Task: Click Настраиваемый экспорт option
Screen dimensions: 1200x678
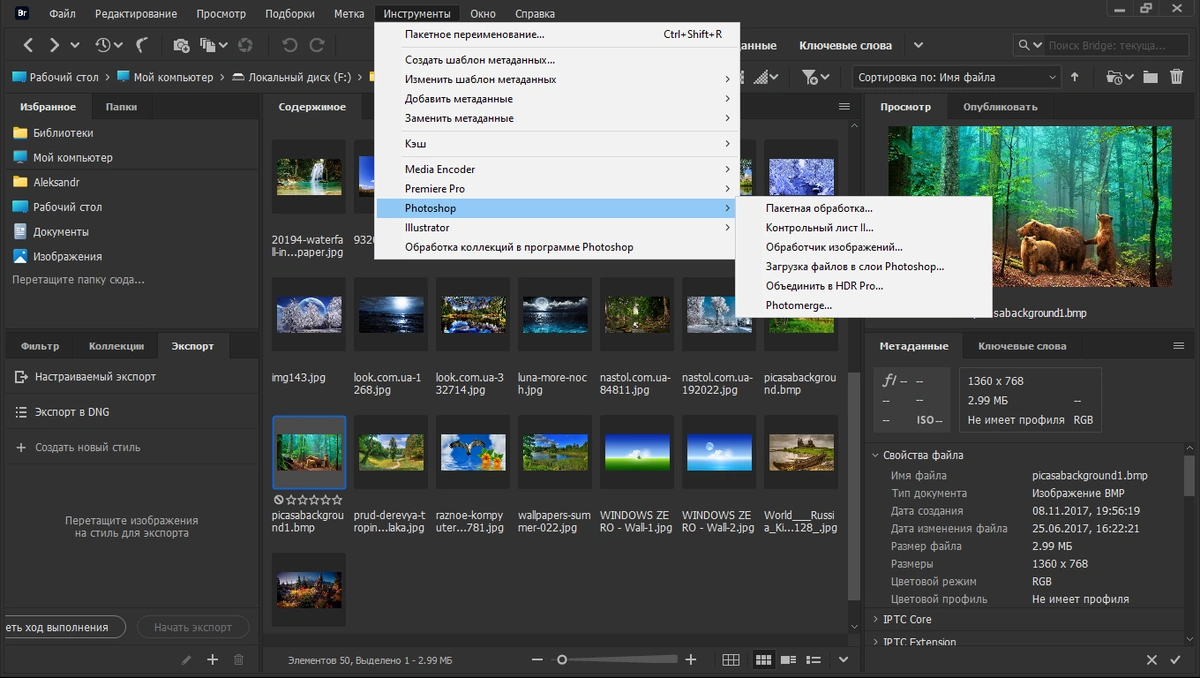Action: point(95,377)
